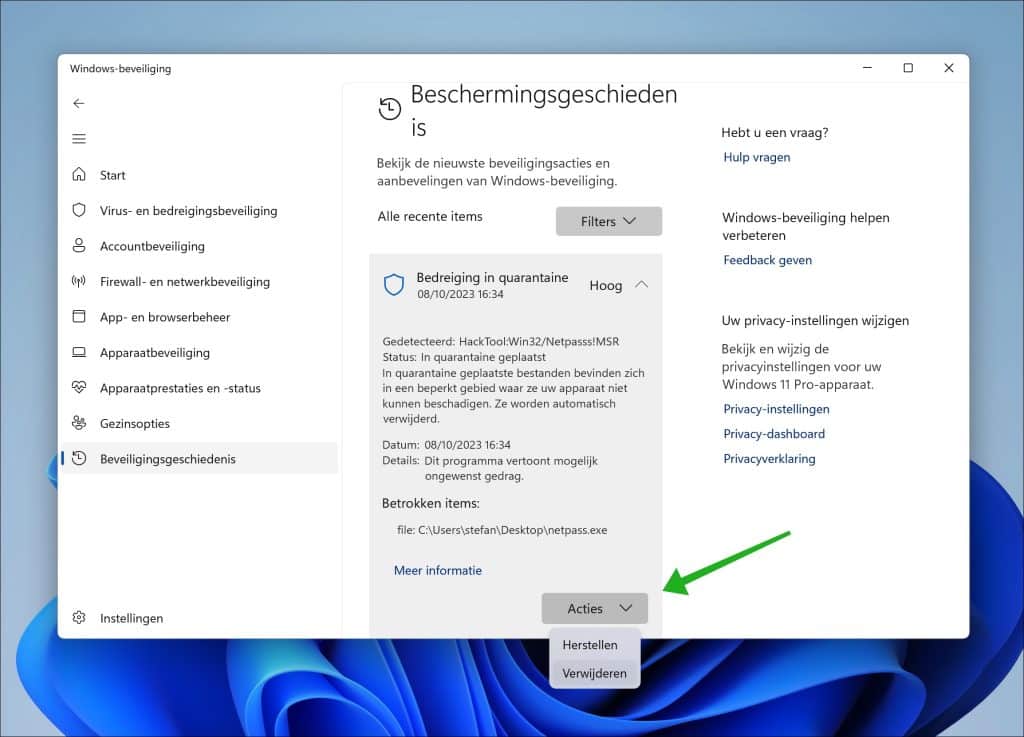This screenshot has width=1024, height=737.
Task: Click the blue shield icon on quarantine item
Action: click(x=394, y=285)
